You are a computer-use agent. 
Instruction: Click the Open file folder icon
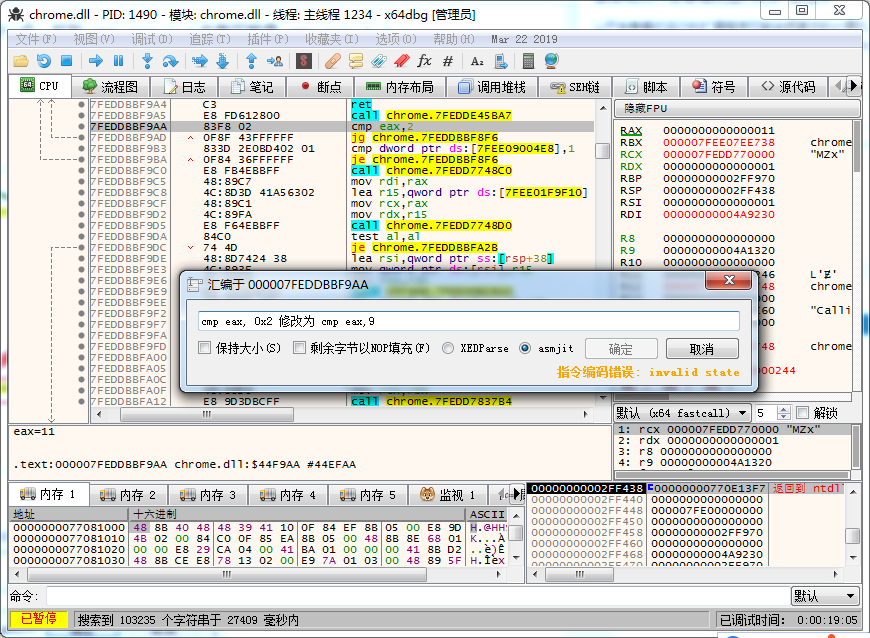21,61
